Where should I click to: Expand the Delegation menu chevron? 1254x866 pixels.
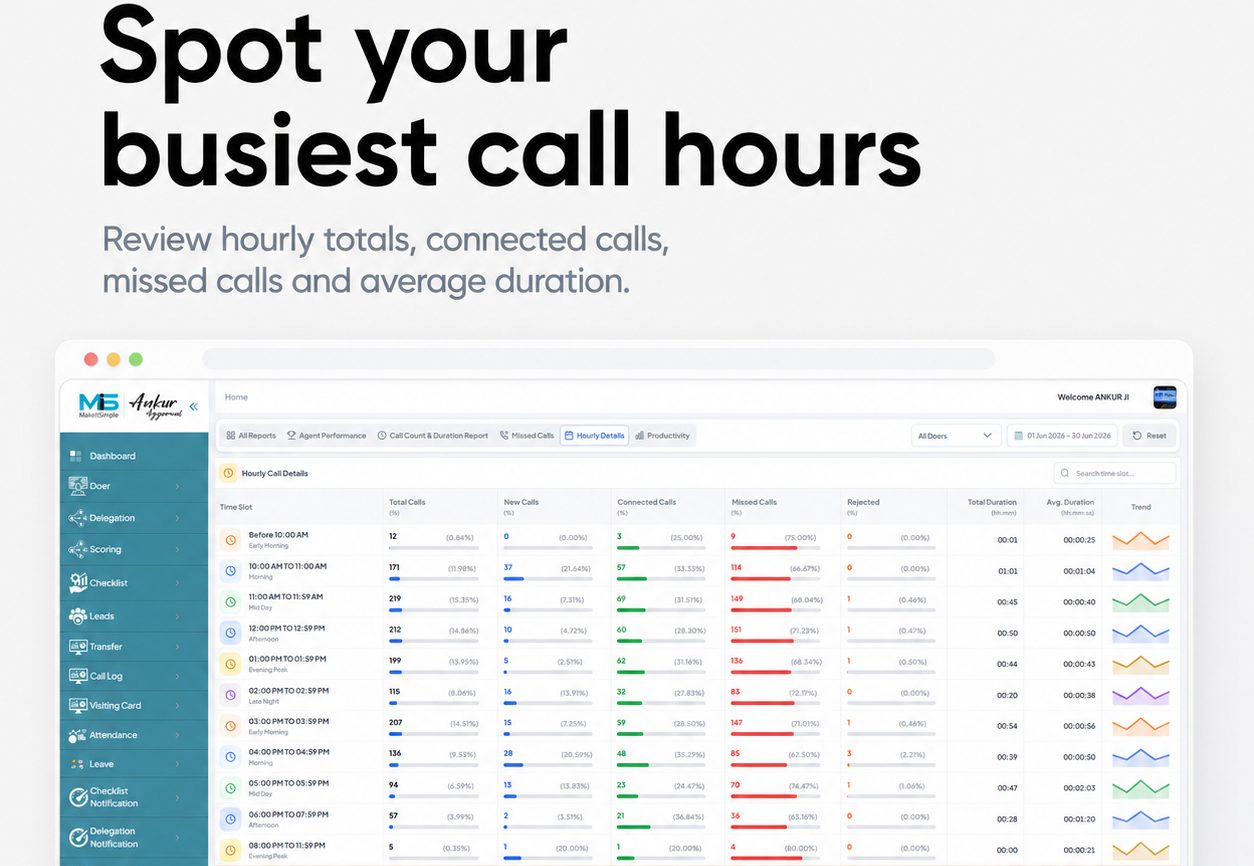177,518
